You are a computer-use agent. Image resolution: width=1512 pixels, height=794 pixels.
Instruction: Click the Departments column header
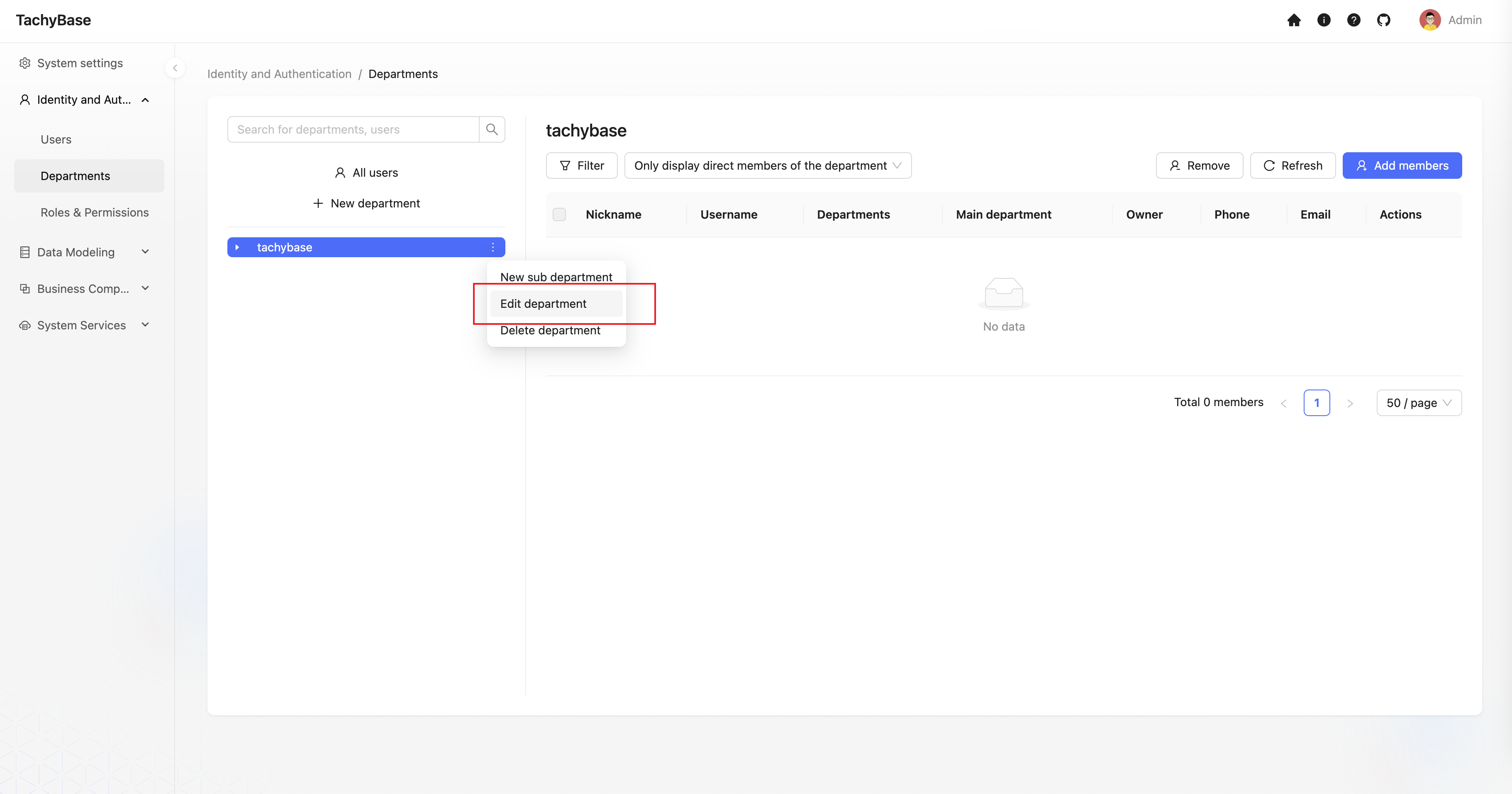tap(854, 214)
